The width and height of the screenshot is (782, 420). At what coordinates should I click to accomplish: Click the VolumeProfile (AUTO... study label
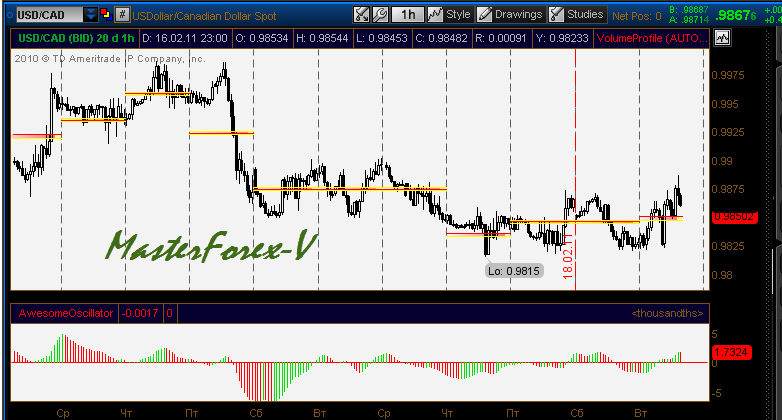coord(652,38)
